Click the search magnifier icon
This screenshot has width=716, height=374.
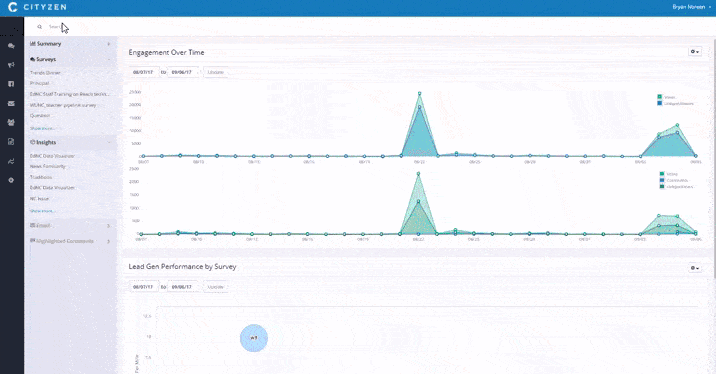pos(40,27)
